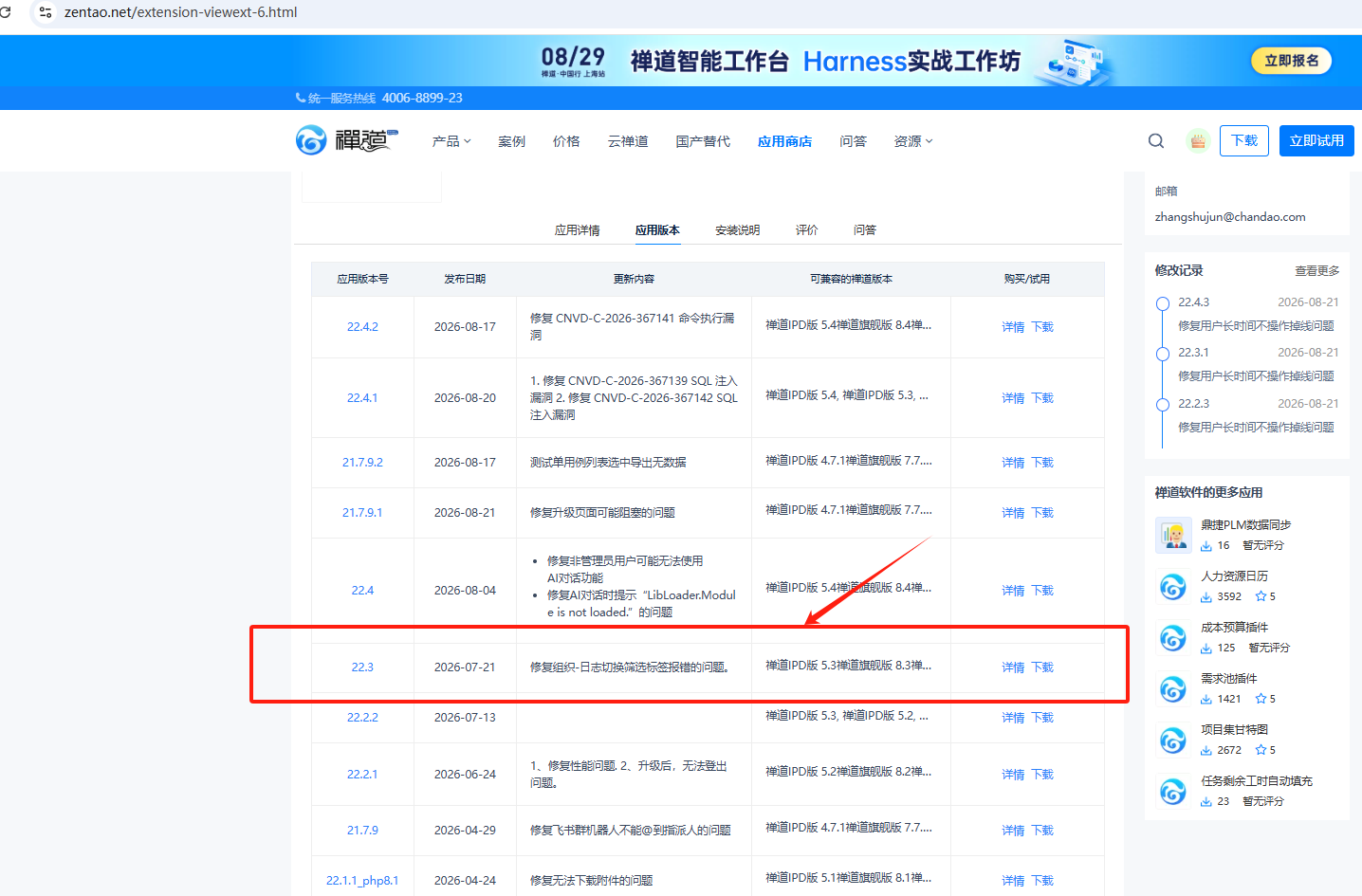The width and height of the screenshot is (1362, 896).
Task: Expand the 产品 dropdown menu
Action: (x=451, y=141)
